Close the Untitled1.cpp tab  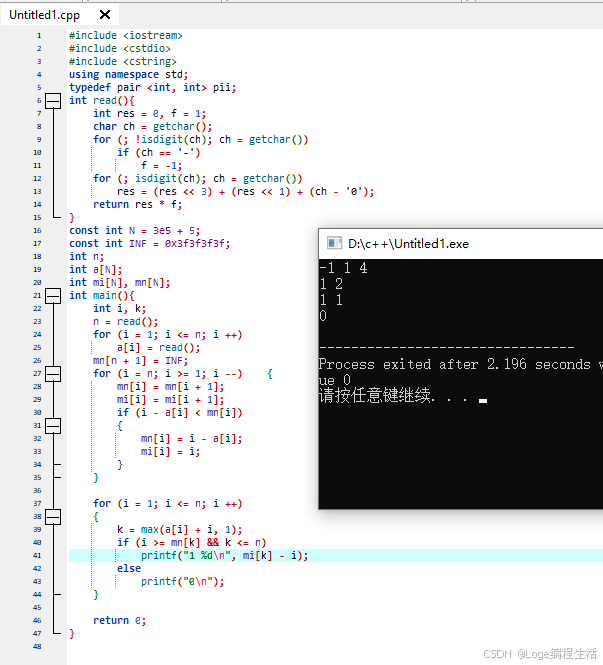click(105, 15)
